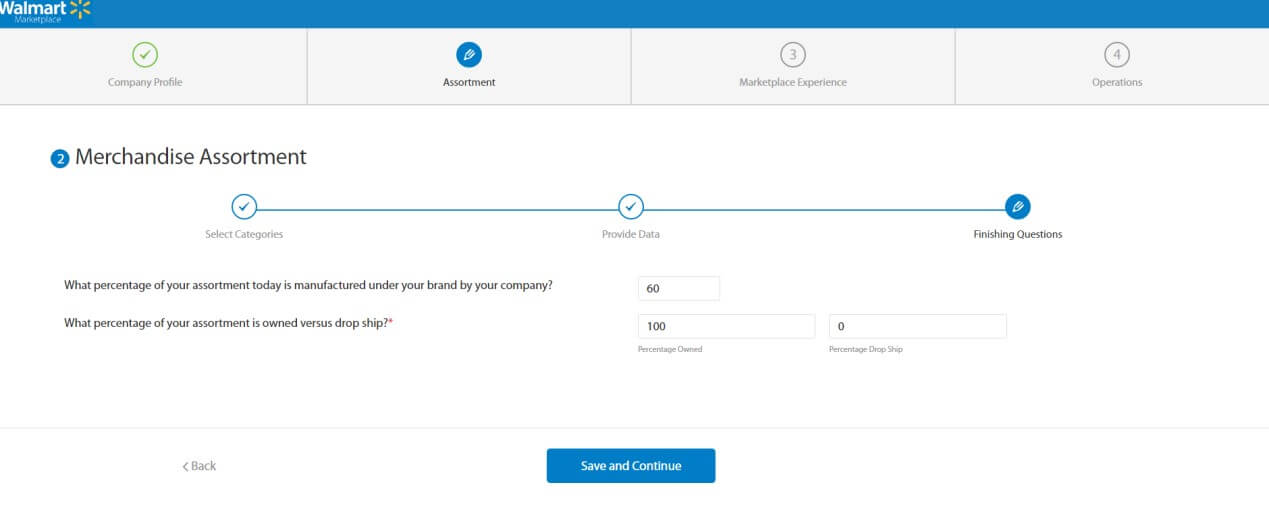The width and height of the screenshot is (1269, 510).
Task: Click the step 3 circle icon
Action: click(x=793, y=54)
